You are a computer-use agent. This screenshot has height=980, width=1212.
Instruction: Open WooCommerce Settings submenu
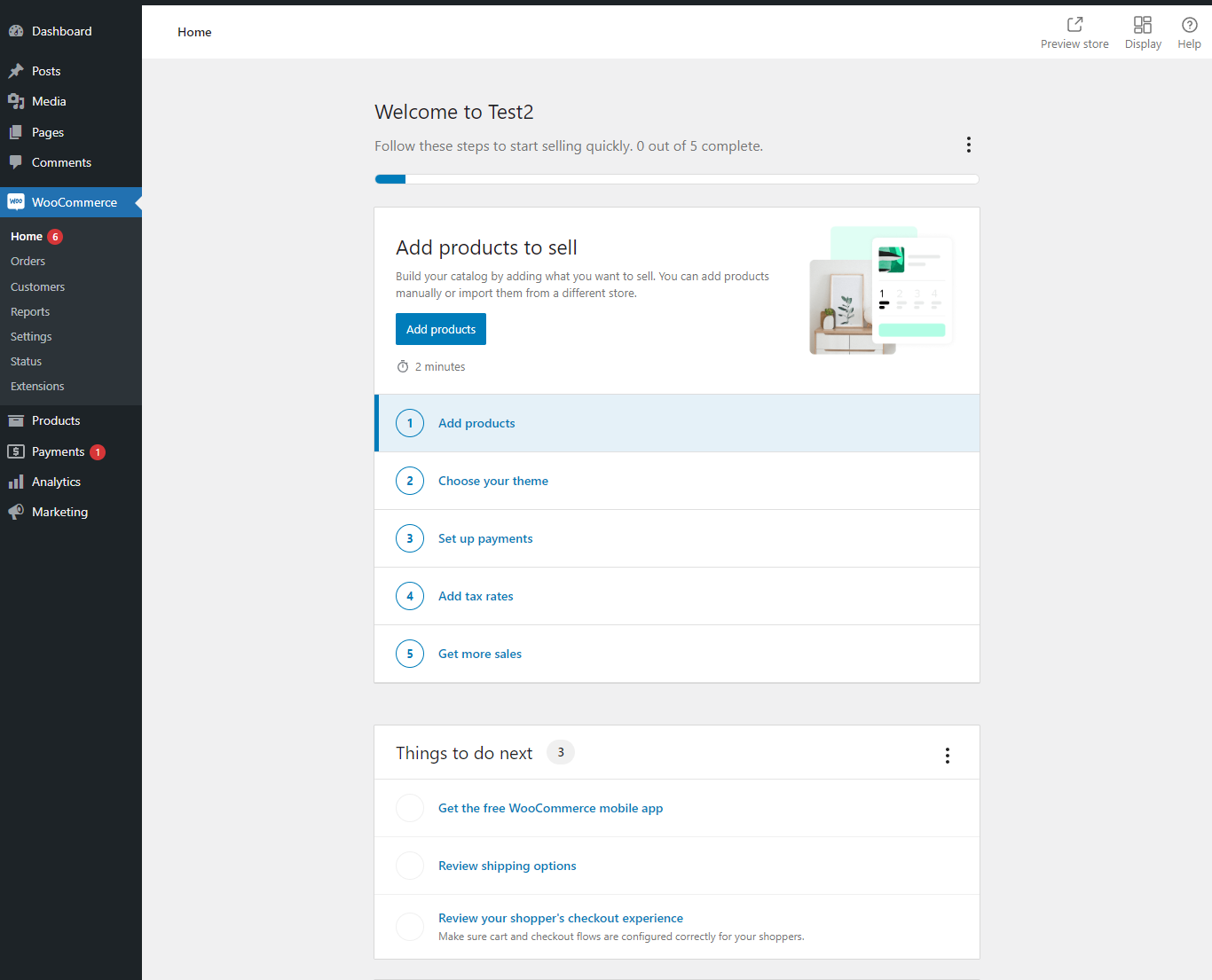pyautogui.click(x=31, y=337)
